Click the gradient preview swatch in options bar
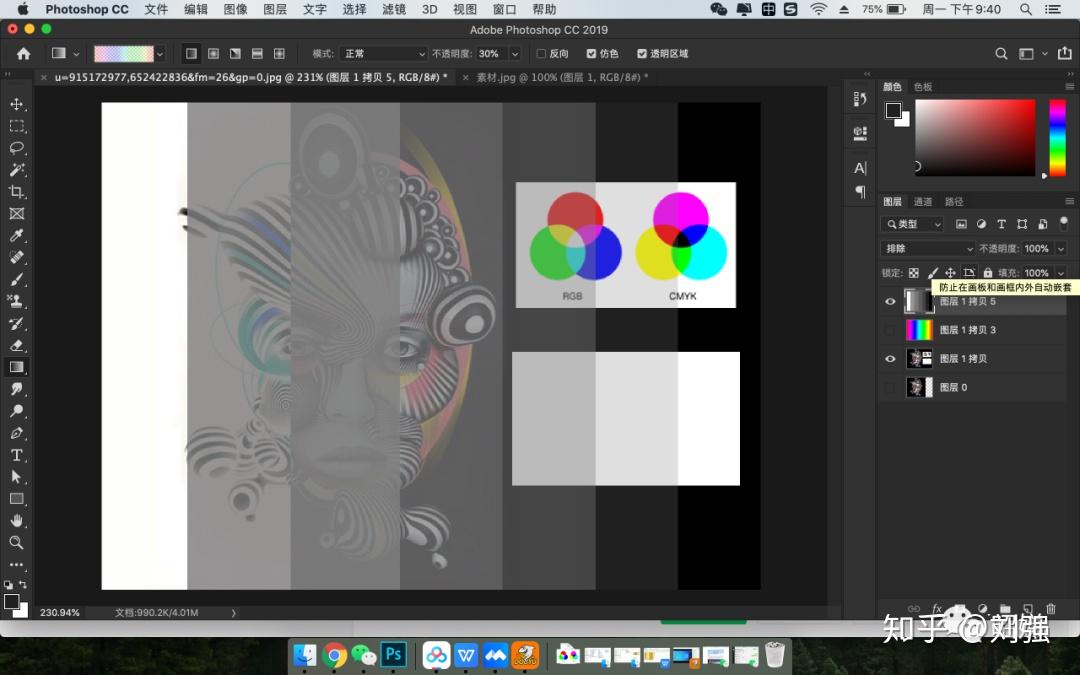 (x=124, y=54)
